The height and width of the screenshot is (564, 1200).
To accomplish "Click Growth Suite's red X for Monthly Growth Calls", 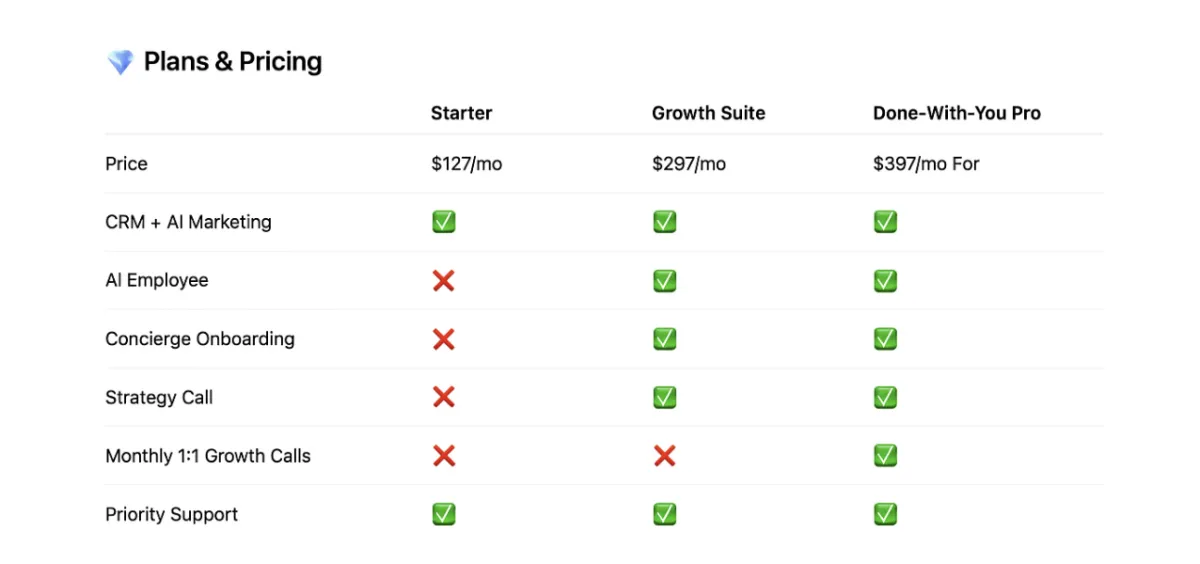I will pos(664,456).
